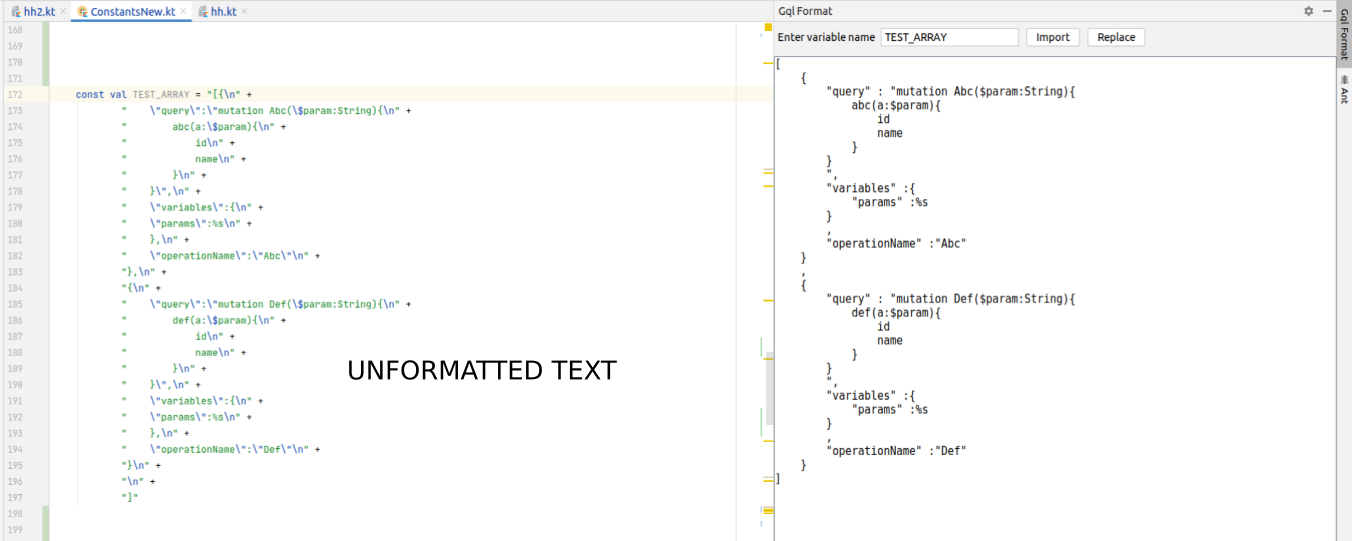The height and width of the screenshot is (541, 1352).
Task: Click the Gql Format panel title
Action: (805, 11)
